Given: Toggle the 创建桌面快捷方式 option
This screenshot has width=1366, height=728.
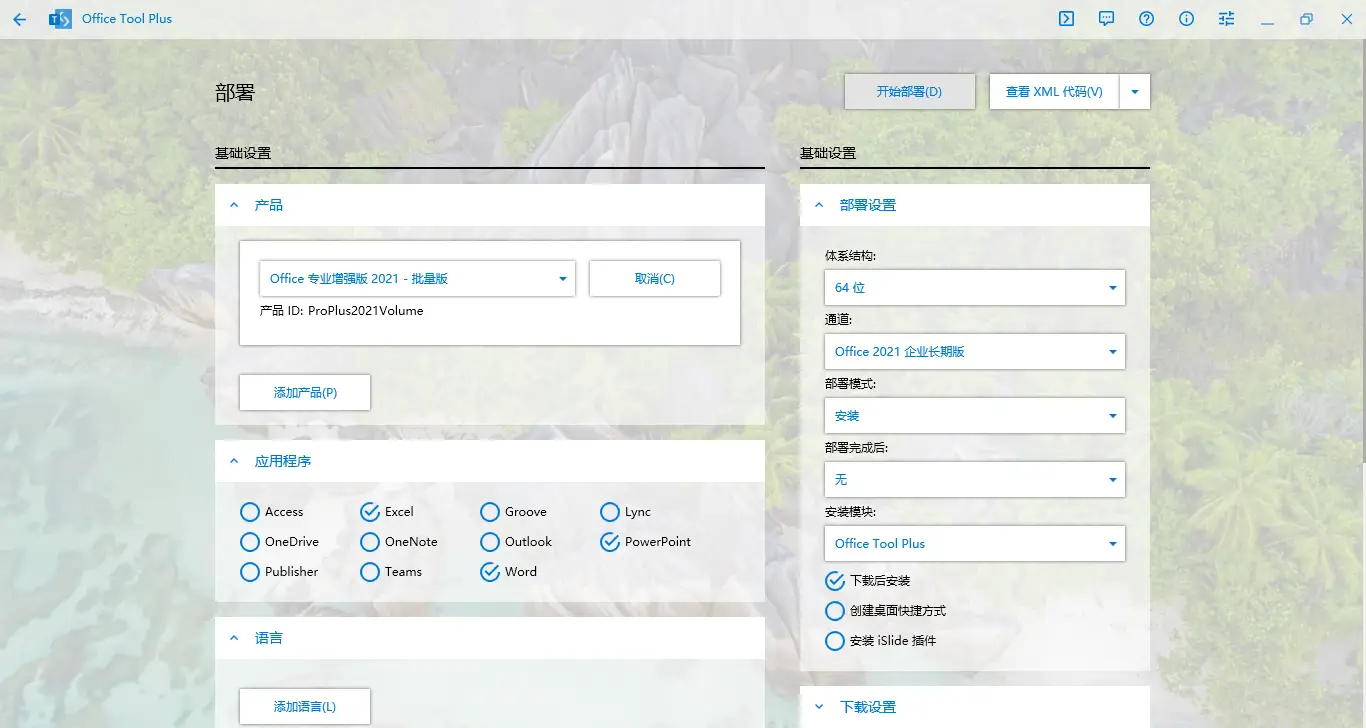Looking at the screenshot, I should (x=835, y=611).
